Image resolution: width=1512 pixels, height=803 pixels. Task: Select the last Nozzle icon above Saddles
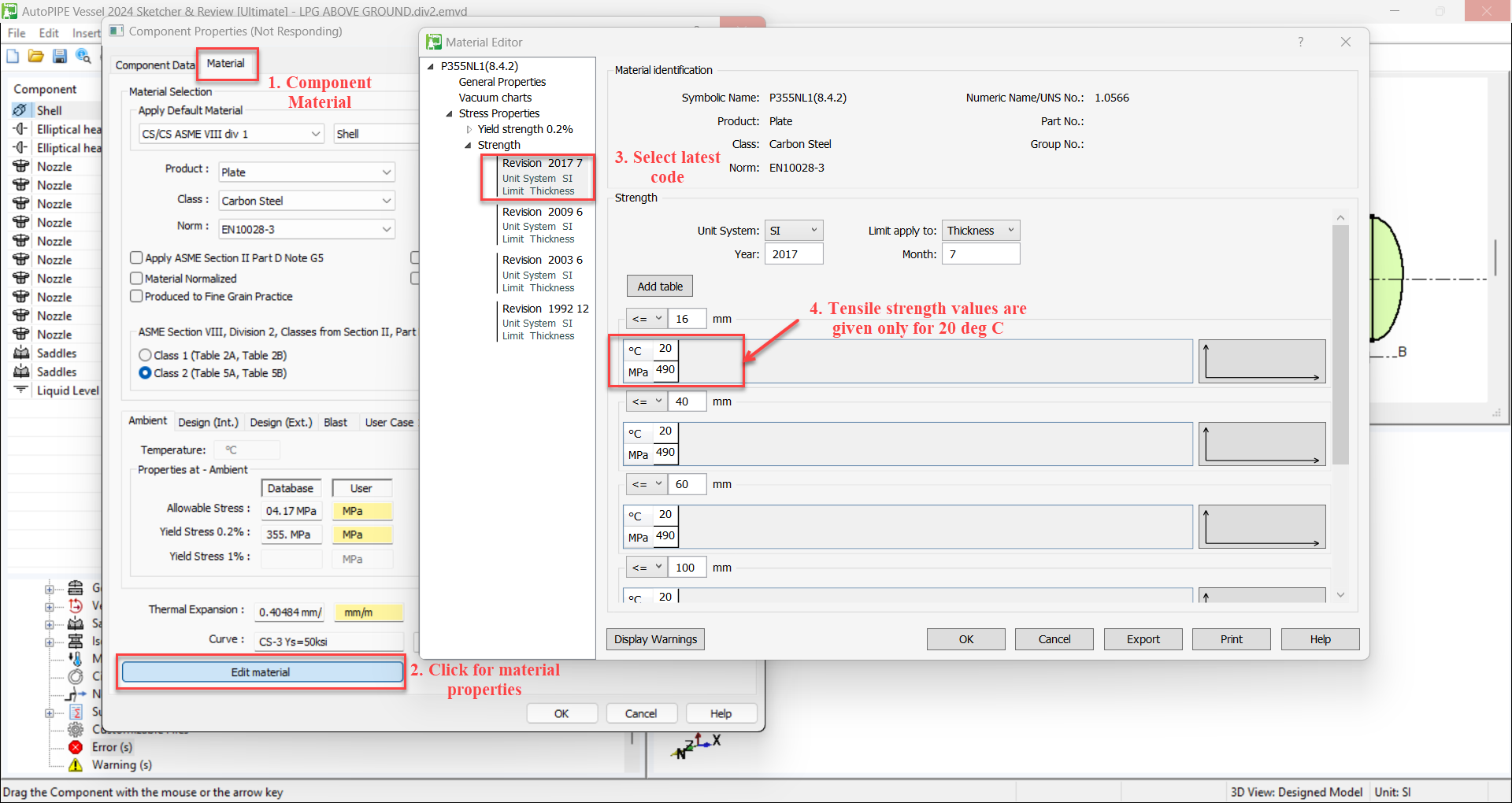tap(20, 335)
